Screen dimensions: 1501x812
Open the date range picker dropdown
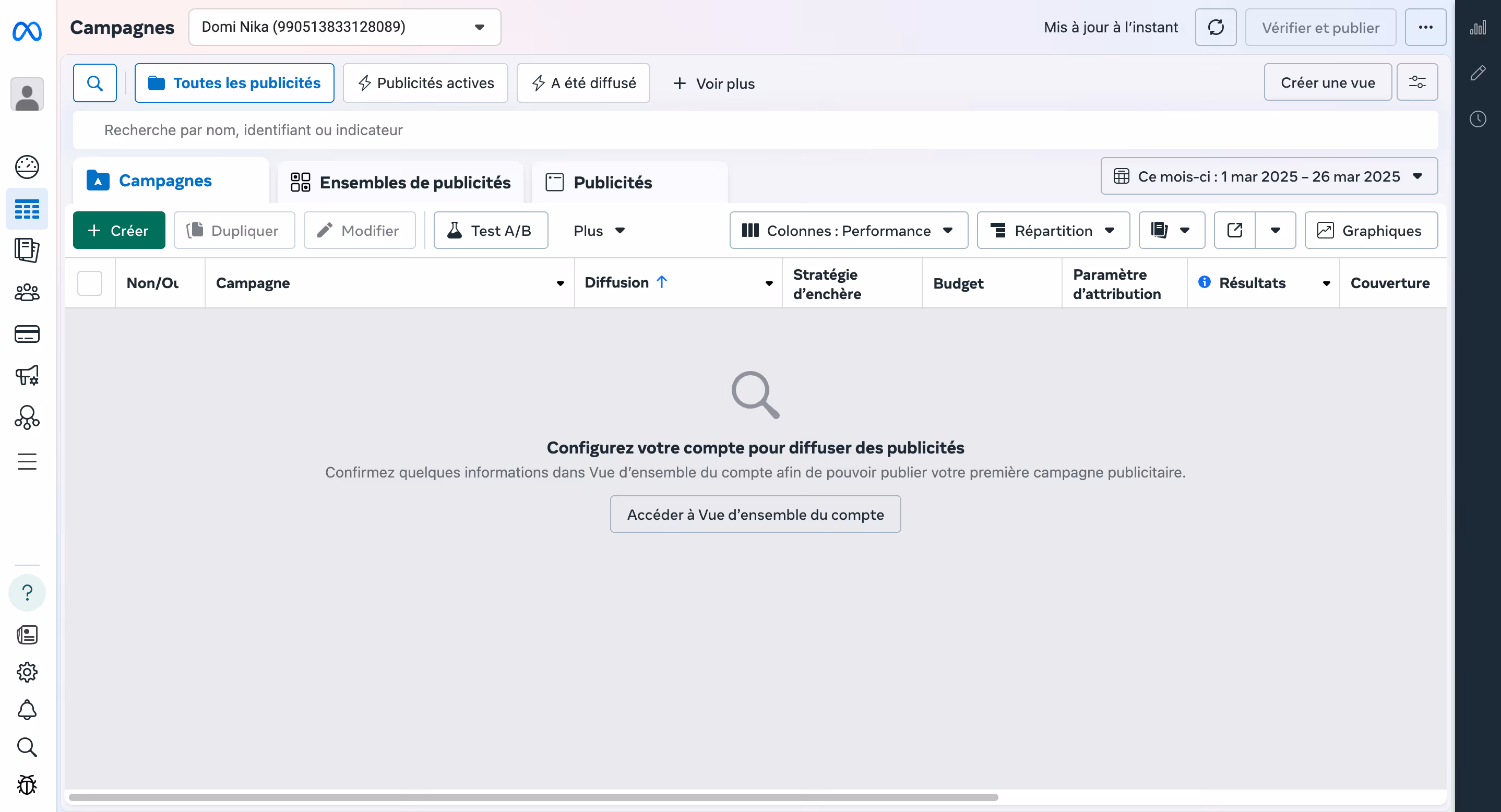pos(1269,176)
